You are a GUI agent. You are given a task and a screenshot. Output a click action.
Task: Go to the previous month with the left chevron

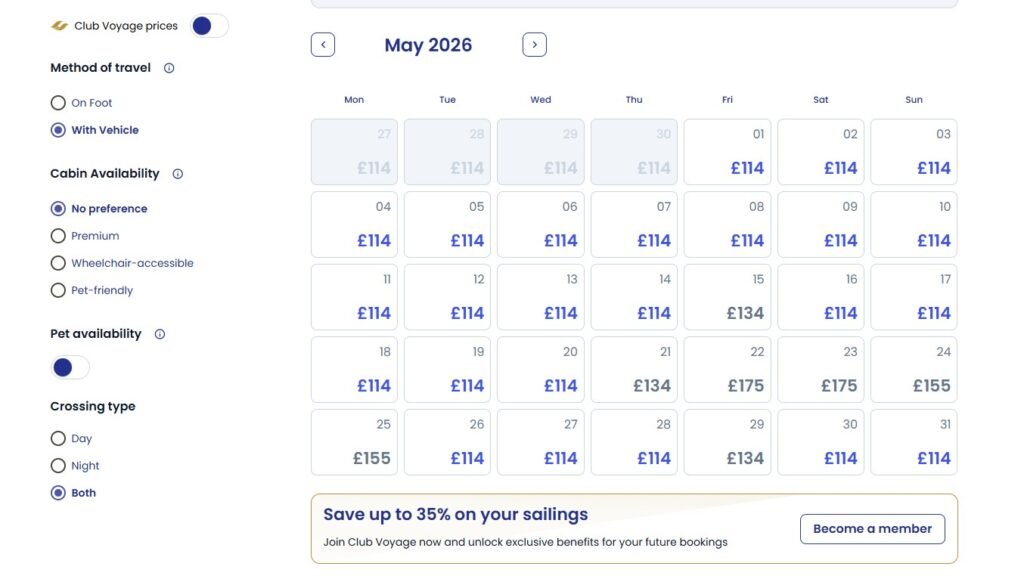click(322, 44)
